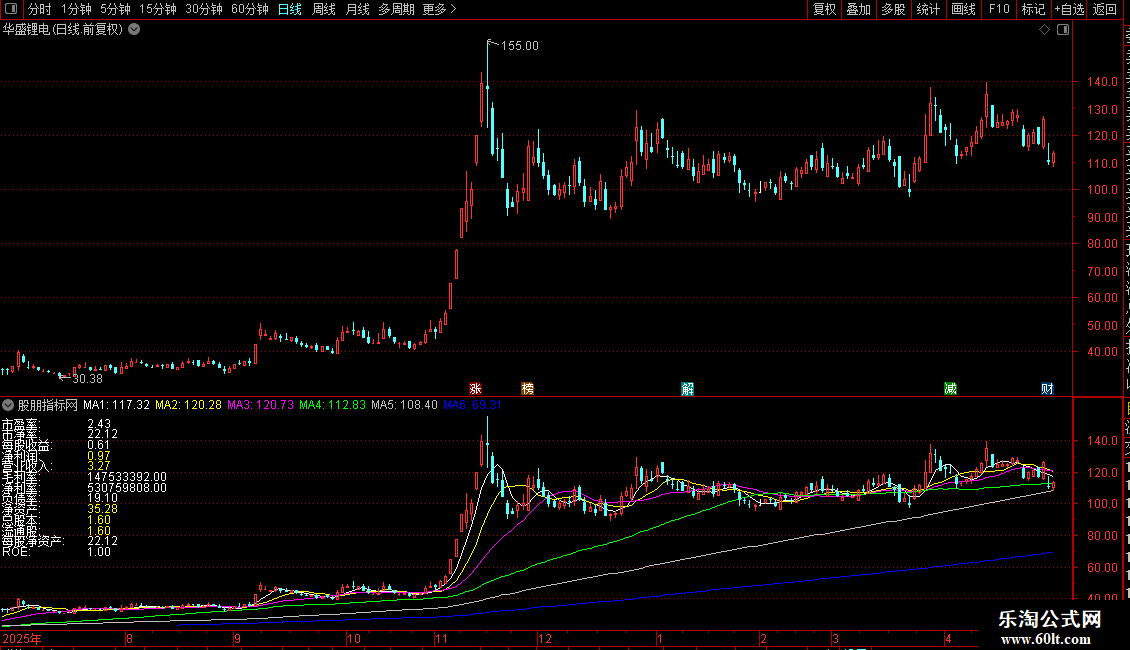Open the 复权 adjustment option
This screenshot has height=650, width=1130.
tap(824, 9)
